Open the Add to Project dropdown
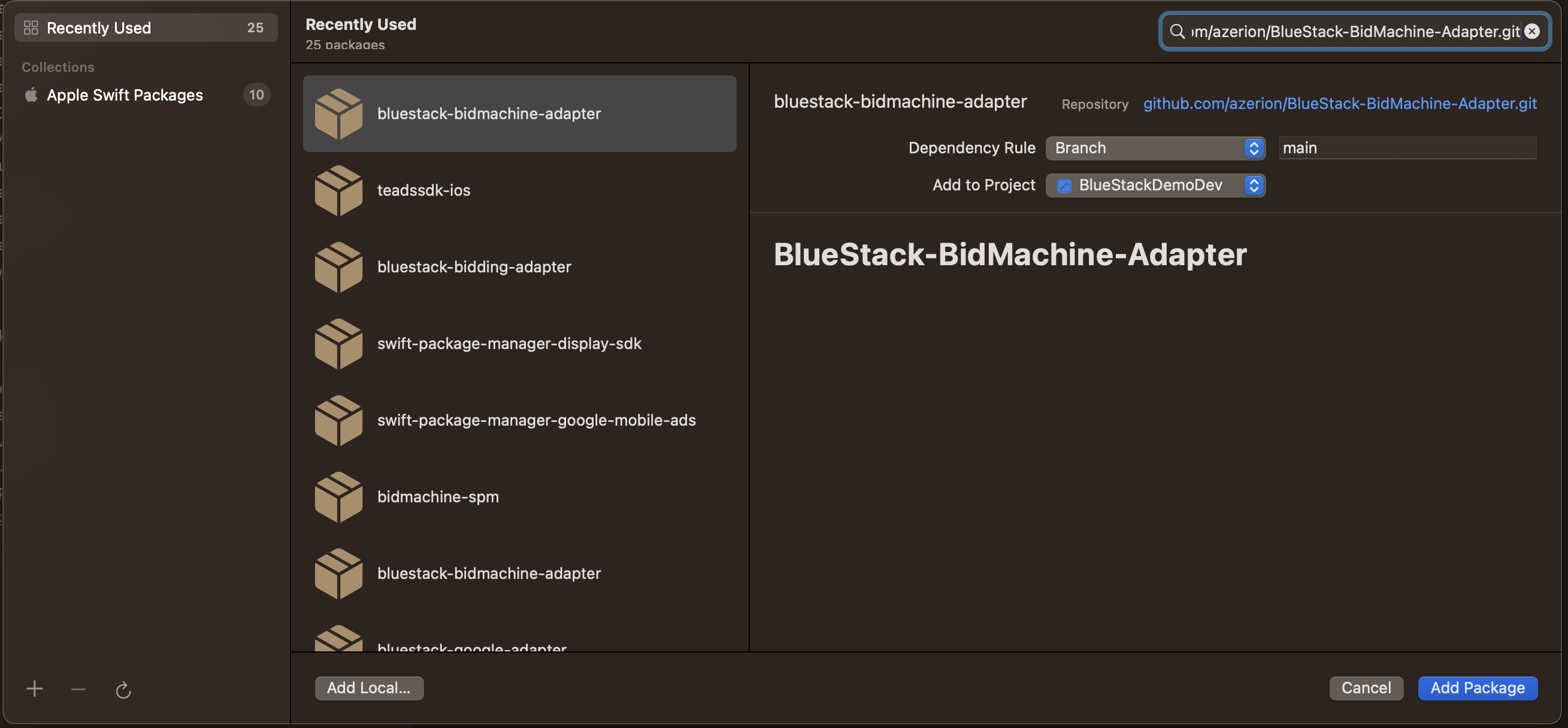Image resolution: width=1568 pixels, height=728 pixels. click(1155, 185)
